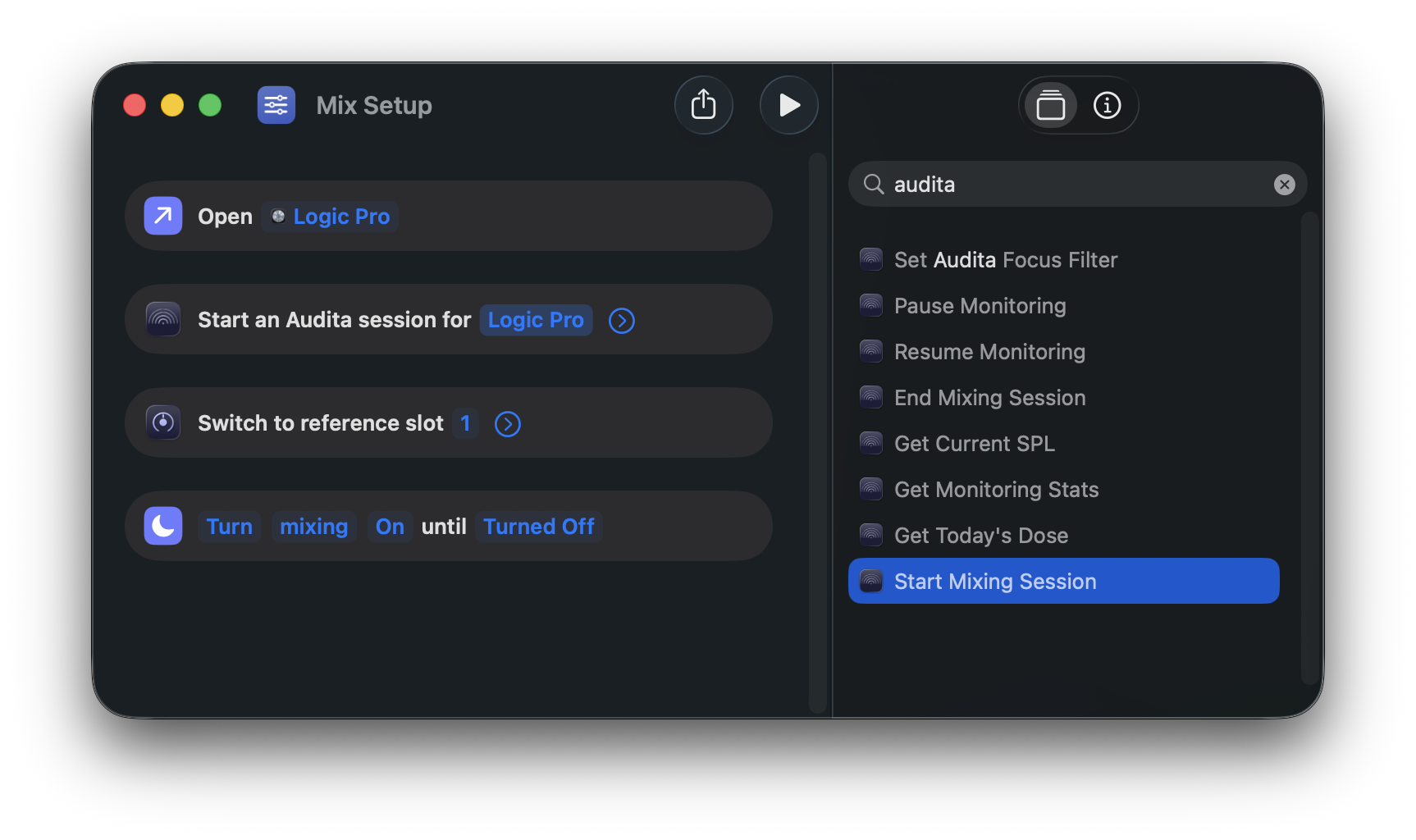
Task: Change Logic Pro in Audita session action
Action: pyautogui.click(x=536, y=320)
